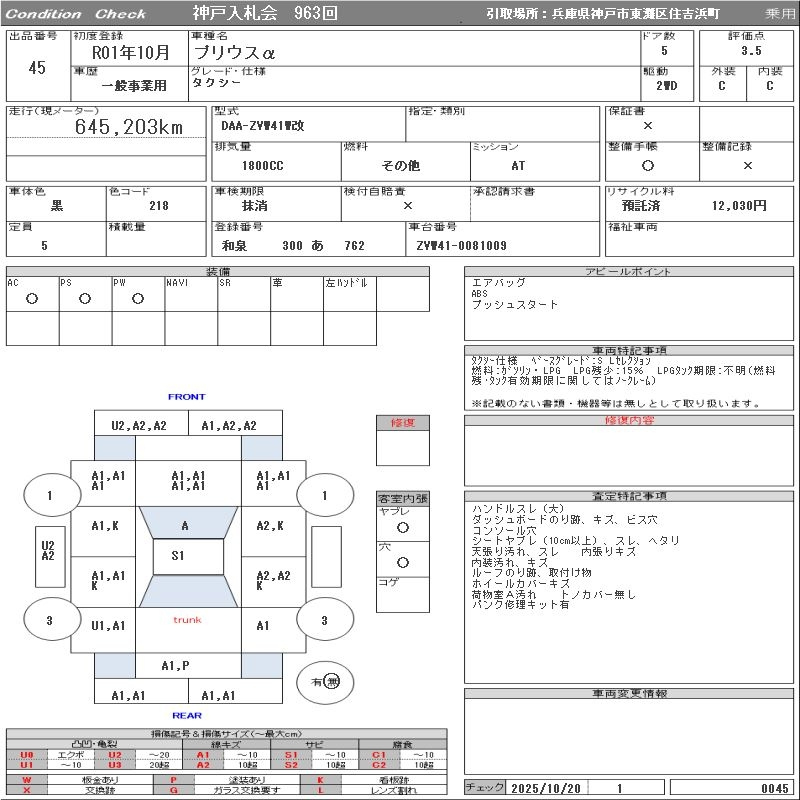The height and width of the screenshot is (800, 800).
Task: Click the PS equipment circle mark
Action: pyautogui.click(x=85, y=298)
